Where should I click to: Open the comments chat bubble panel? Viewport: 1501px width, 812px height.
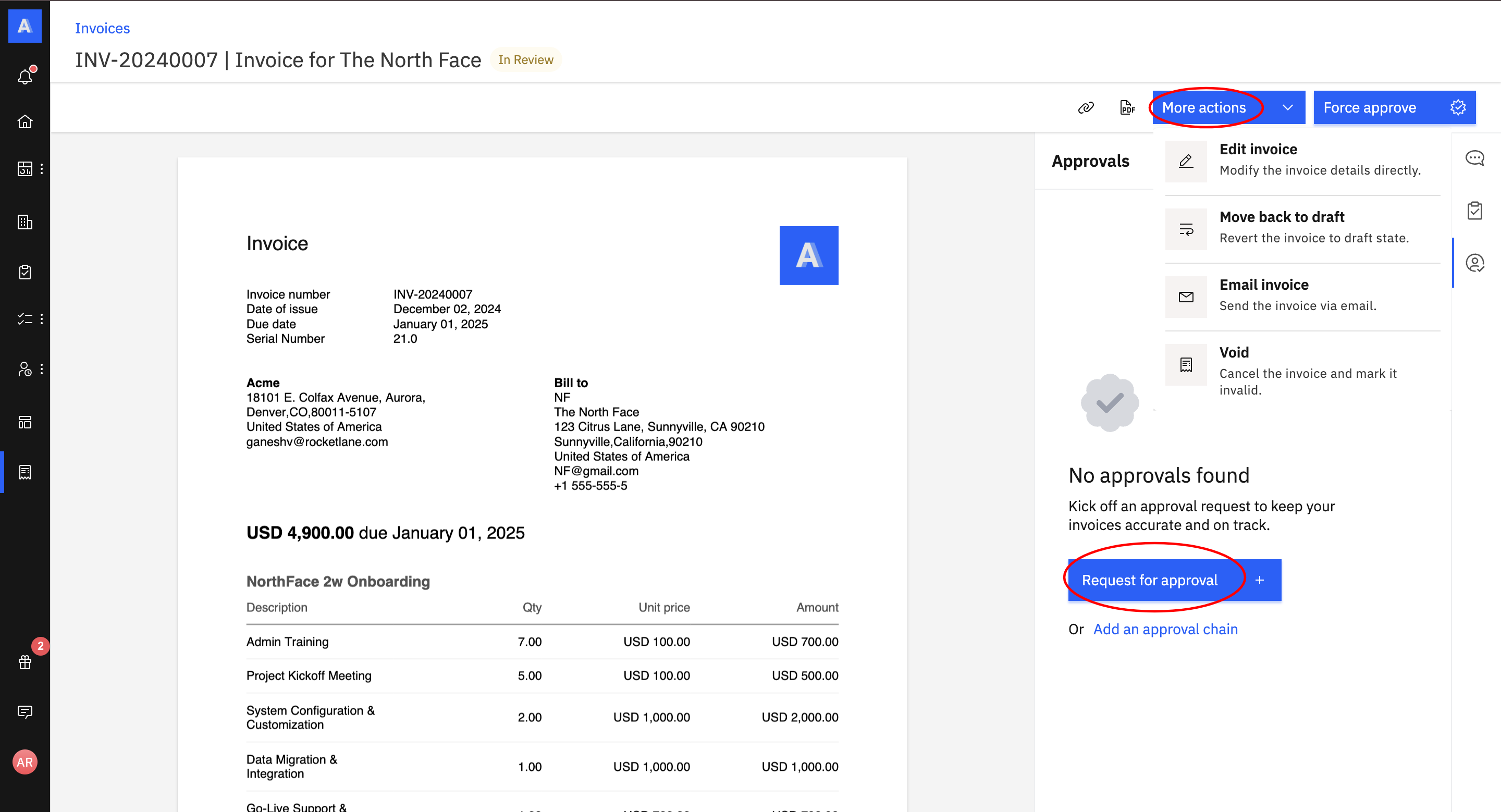(x=1474, y=158)
